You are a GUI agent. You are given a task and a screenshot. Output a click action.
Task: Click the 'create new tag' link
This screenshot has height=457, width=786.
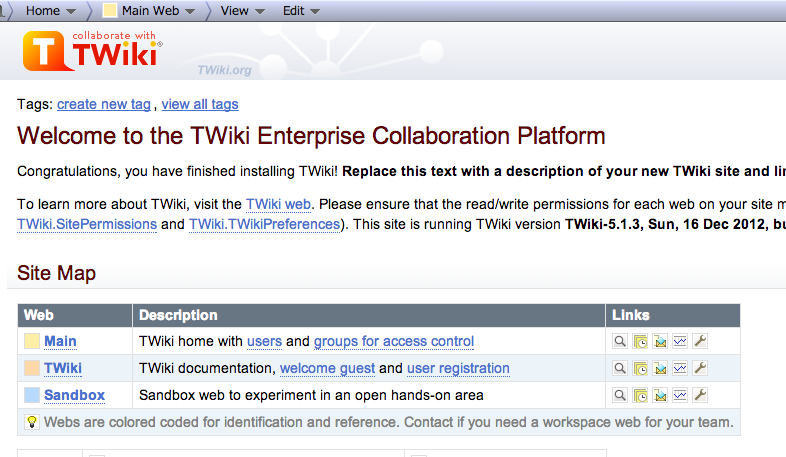coord(104,104)
